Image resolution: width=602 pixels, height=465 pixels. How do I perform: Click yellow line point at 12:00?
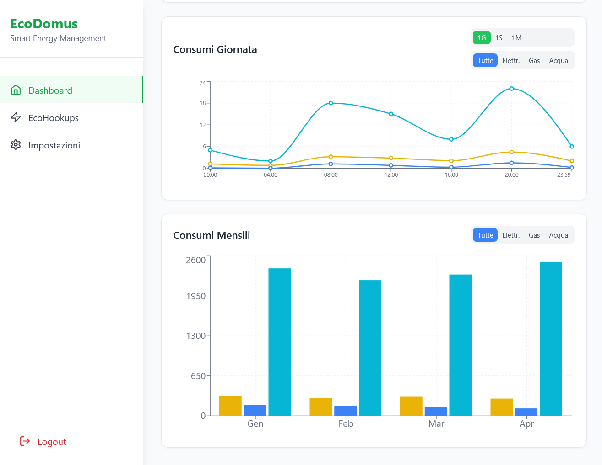click(391, 158)
